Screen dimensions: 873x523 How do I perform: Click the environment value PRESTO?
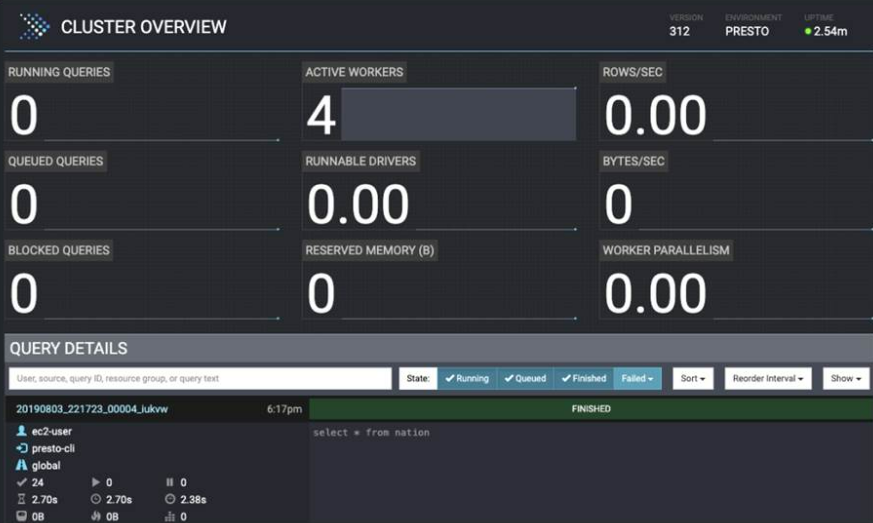pyautogui.click(x=747, y=31)
